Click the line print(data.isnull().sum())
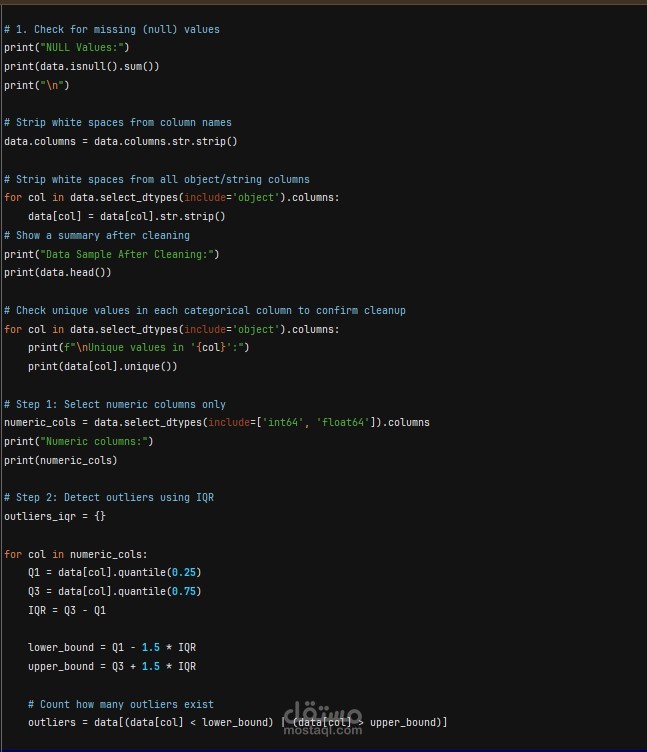 point(82,66)
